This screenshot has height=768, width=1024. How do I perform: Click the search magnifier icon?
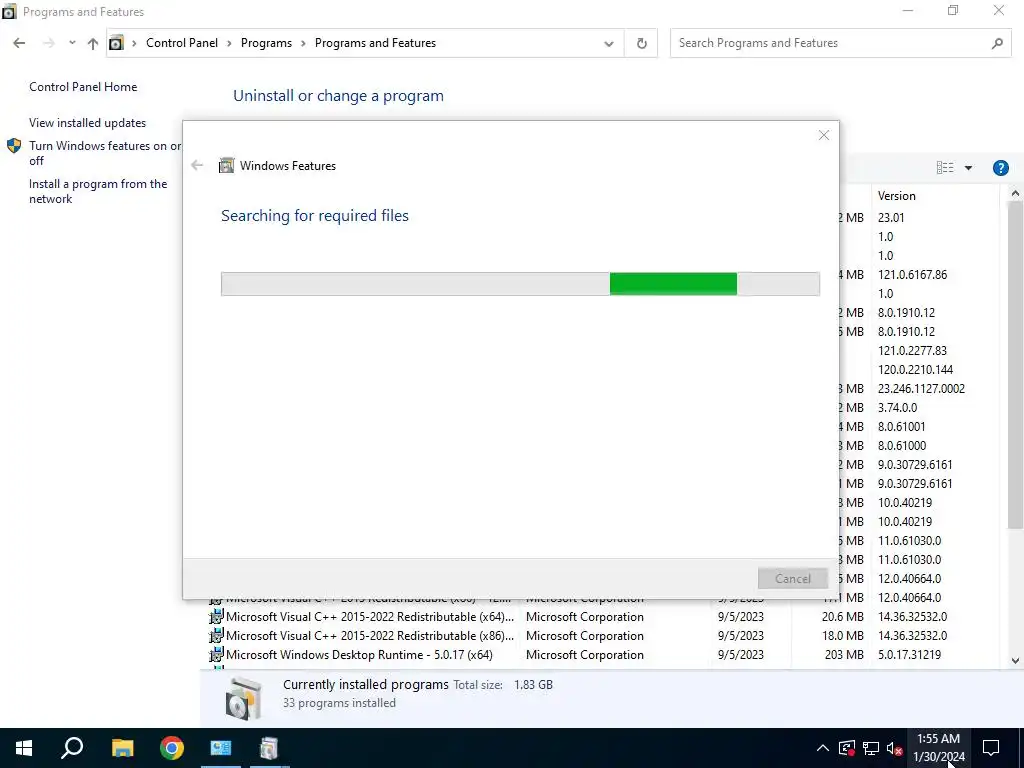pos(997,44)
